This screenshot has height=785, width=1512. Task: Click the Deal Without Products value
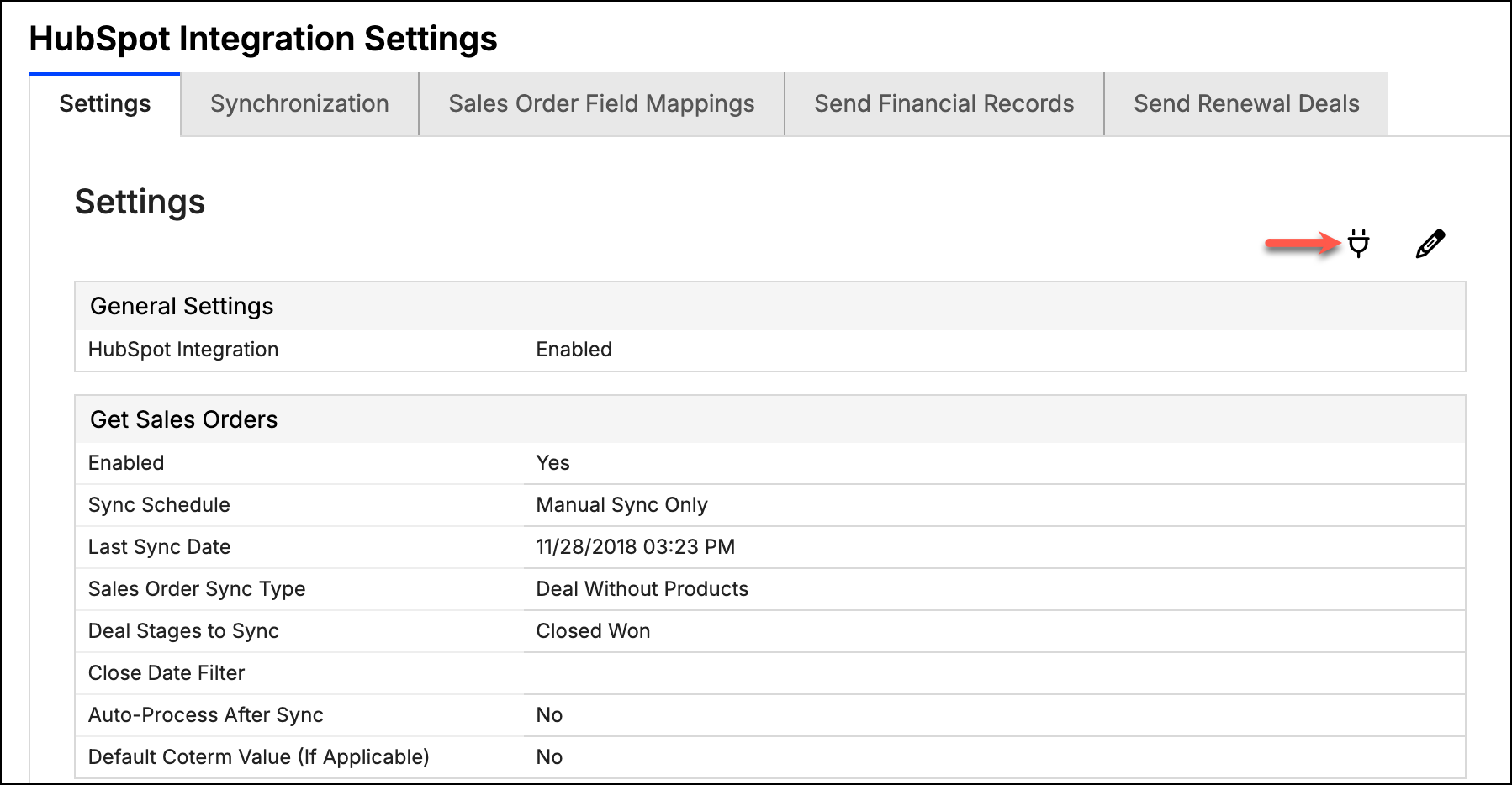(x=642, y=589)
